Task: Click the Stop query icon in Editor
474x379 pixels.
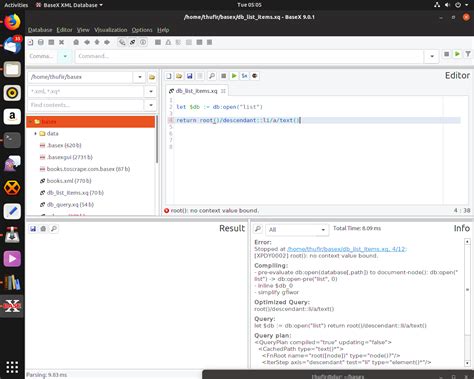Action: click(x=224, y=76)
